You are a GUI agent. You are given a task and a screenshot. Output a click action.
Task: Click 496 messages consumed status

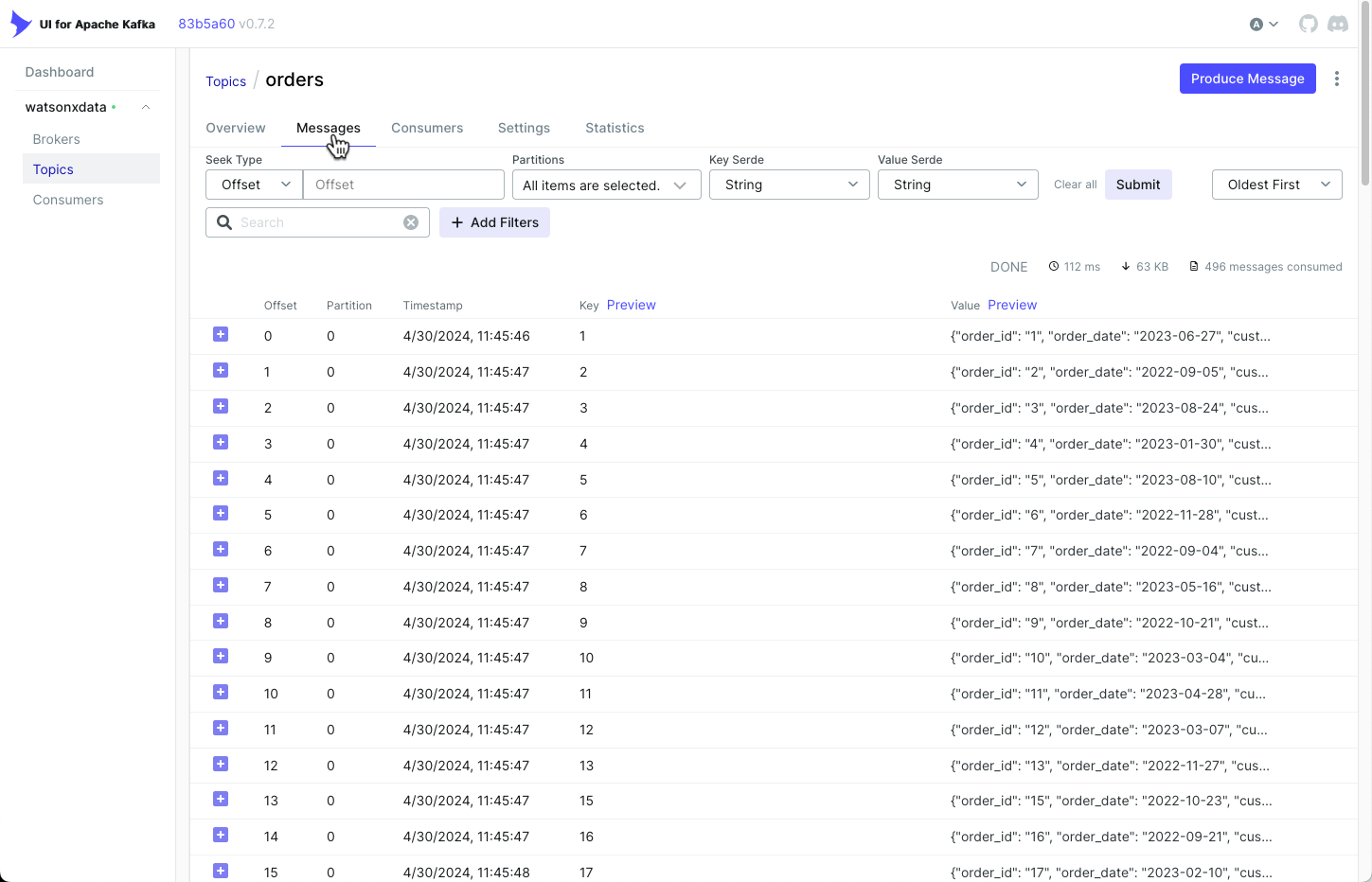[1265, 267]
